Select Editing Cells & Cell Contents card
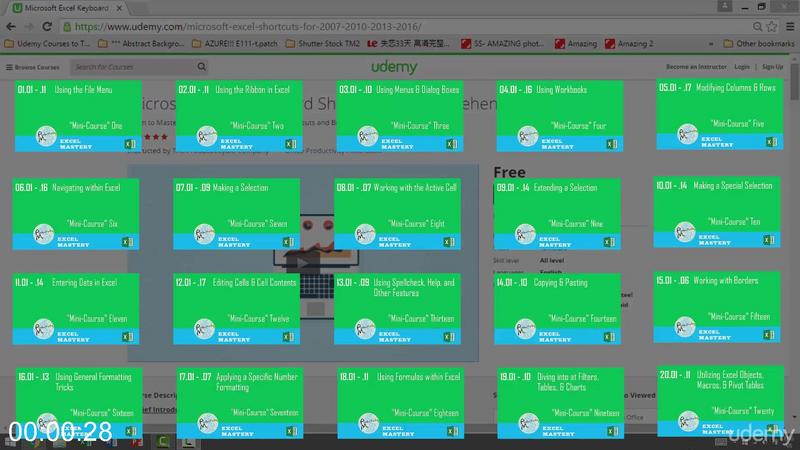Image resolution: width=800 pixels, height=450 pixels. coord(236,309)
